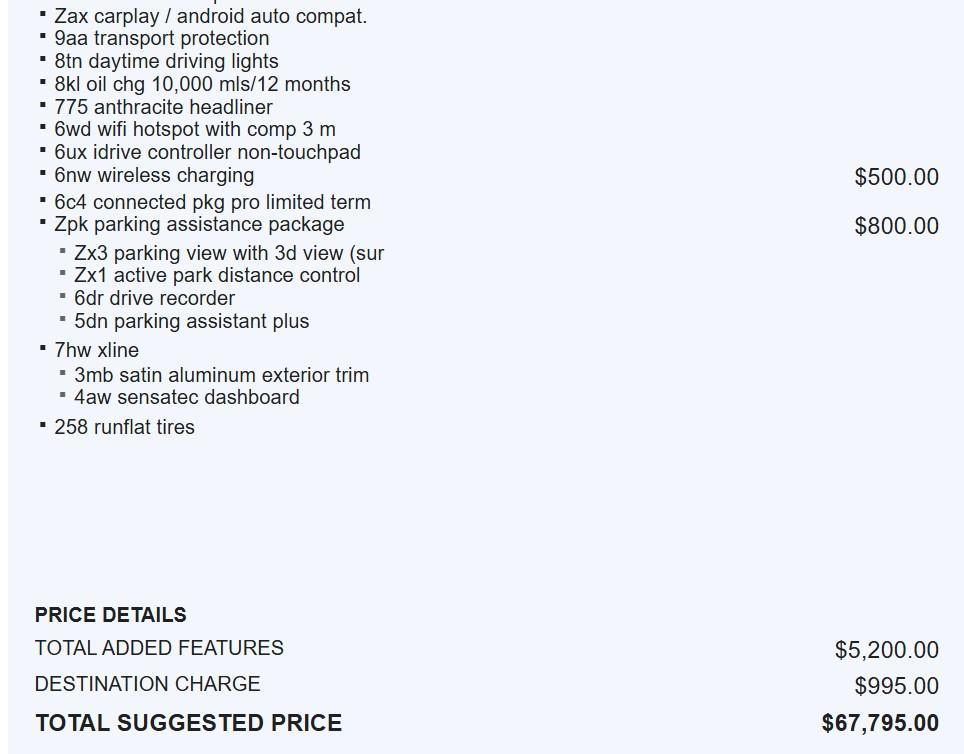The width and height of the screenshot is (964, 754).
Task: Select the 6c4 connected pkg pro line
Action: click(x=212, y=202)
